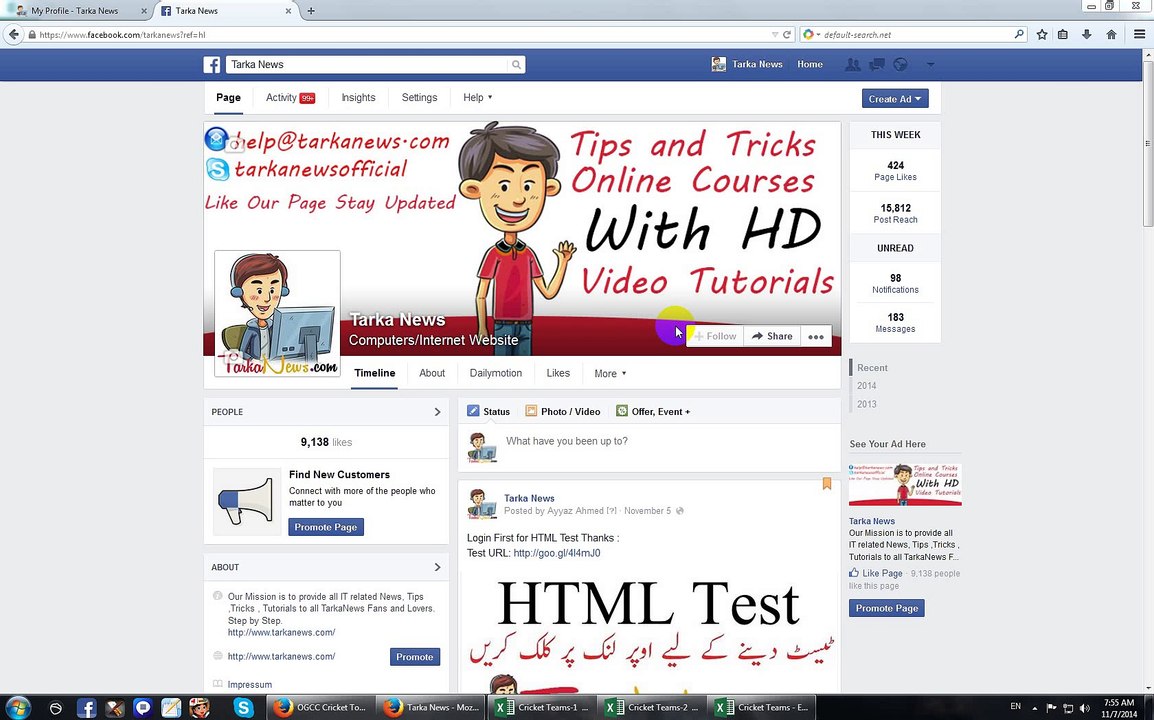Open Dailymotion page tab
The height and width of the screenshot is (720, 1154).
coord(495,373)
